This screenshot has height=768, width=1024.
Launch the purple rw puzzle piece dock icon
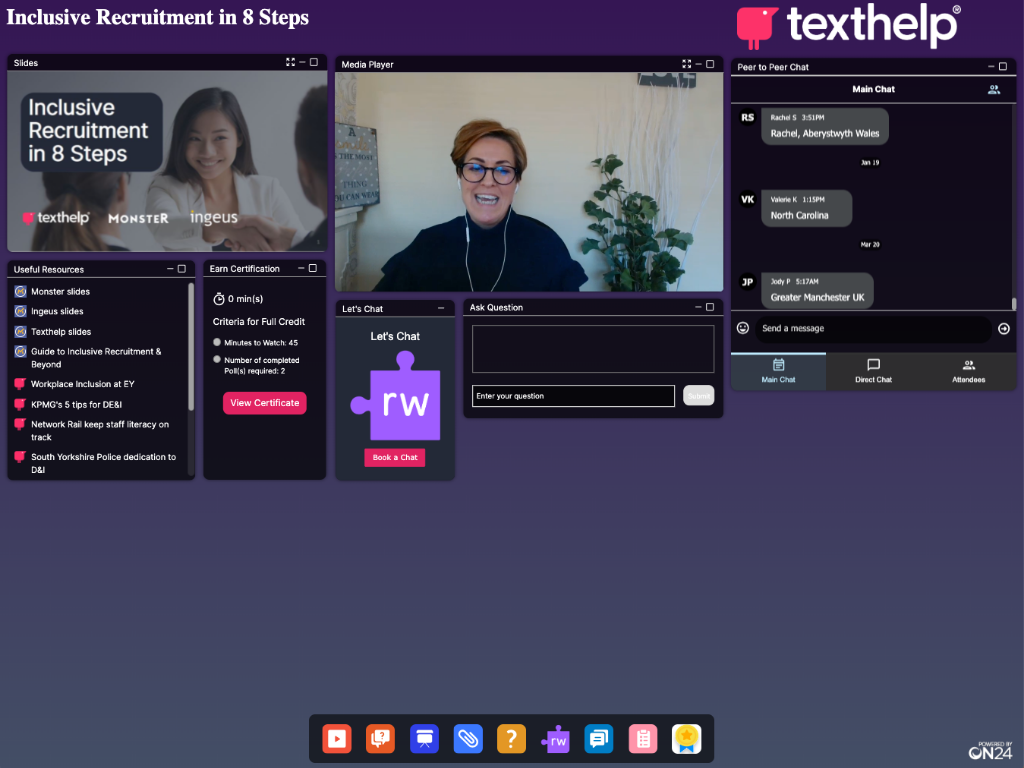tap(555, 738)
